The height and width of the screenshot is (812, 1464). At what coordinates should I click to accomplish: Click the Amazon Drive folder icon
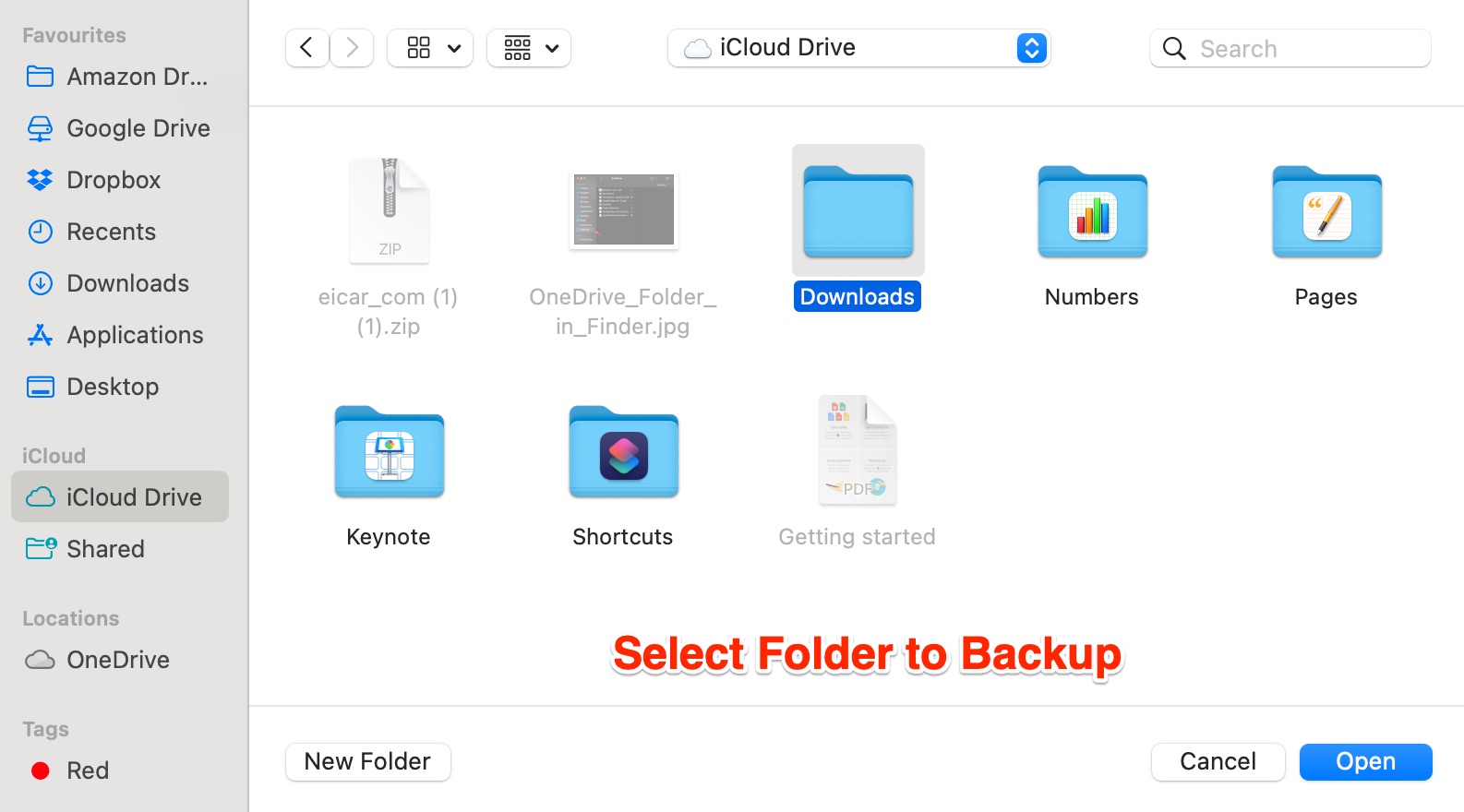click(x=40, y=76)
